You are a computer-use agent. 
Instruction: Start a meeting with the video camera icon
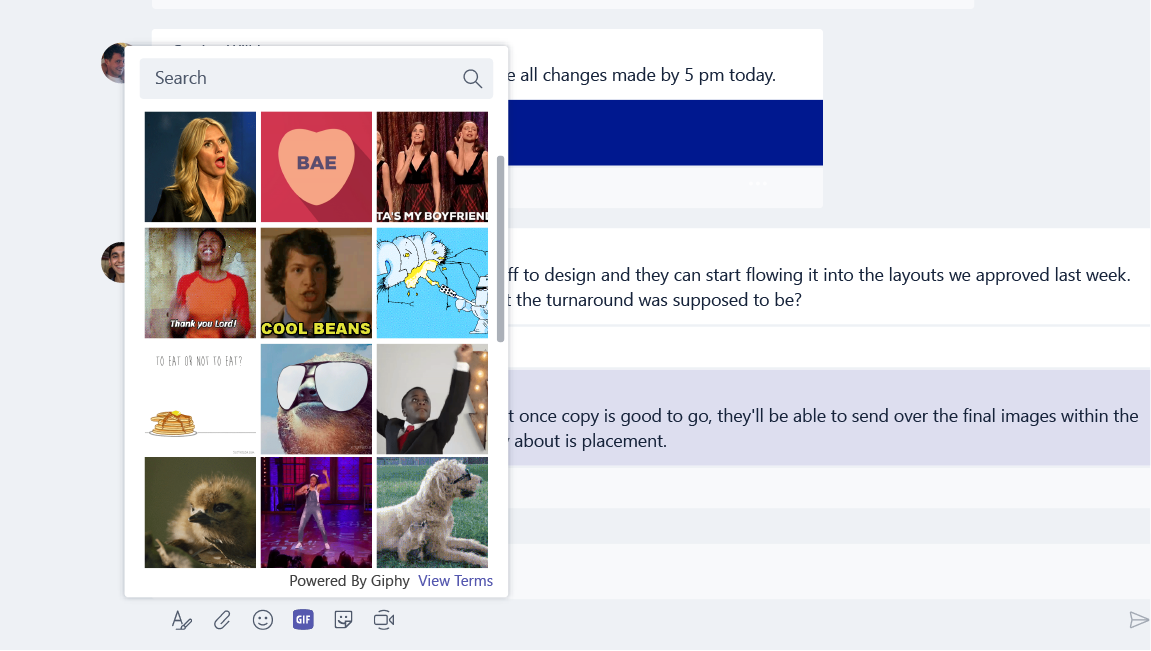384,620
